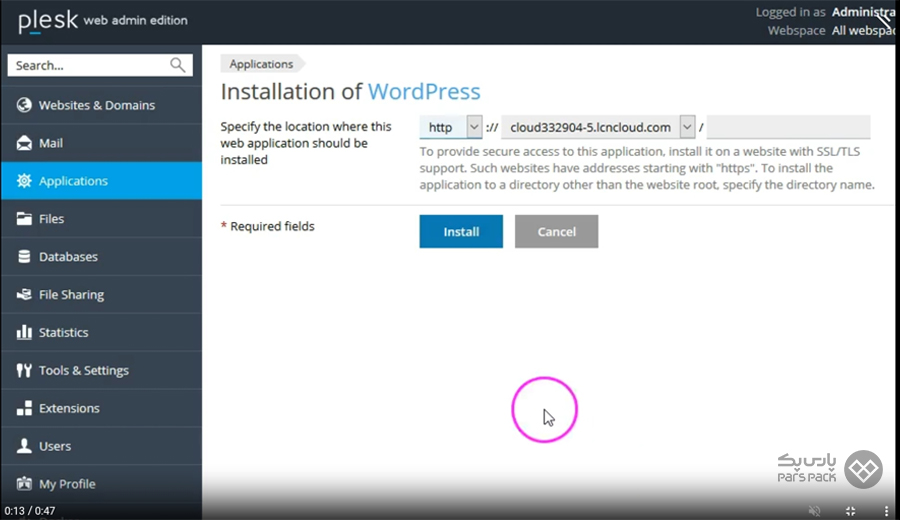Go to Mail section
Image resolution: width=900 pixels, height=520 pixels.
point(101,143)
